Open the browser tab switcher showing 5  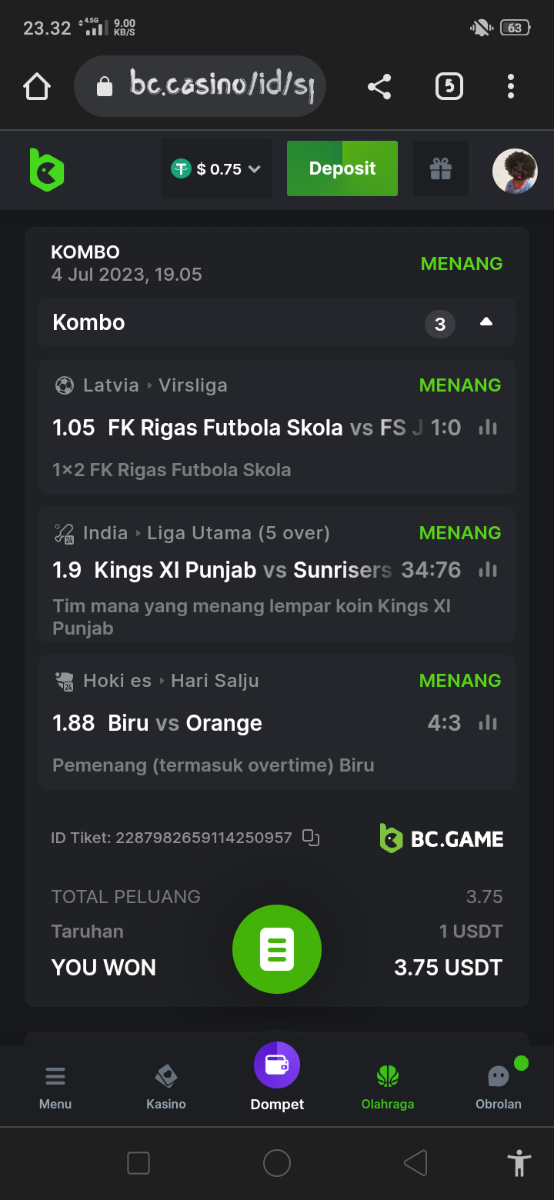pos(449,87)
